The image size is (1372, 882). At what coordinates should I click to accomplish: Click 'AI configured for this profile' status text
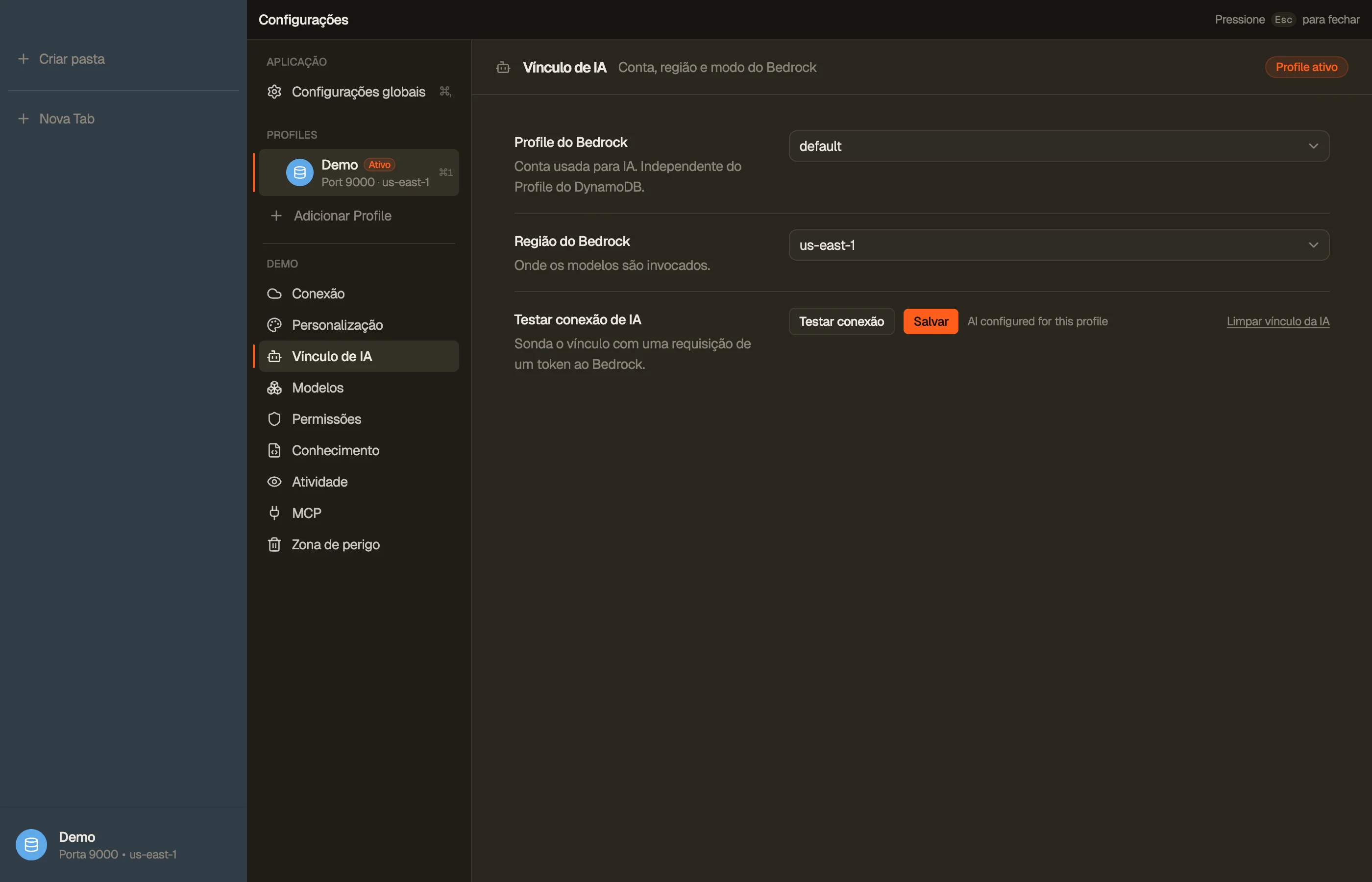(x=1038, y=321)
